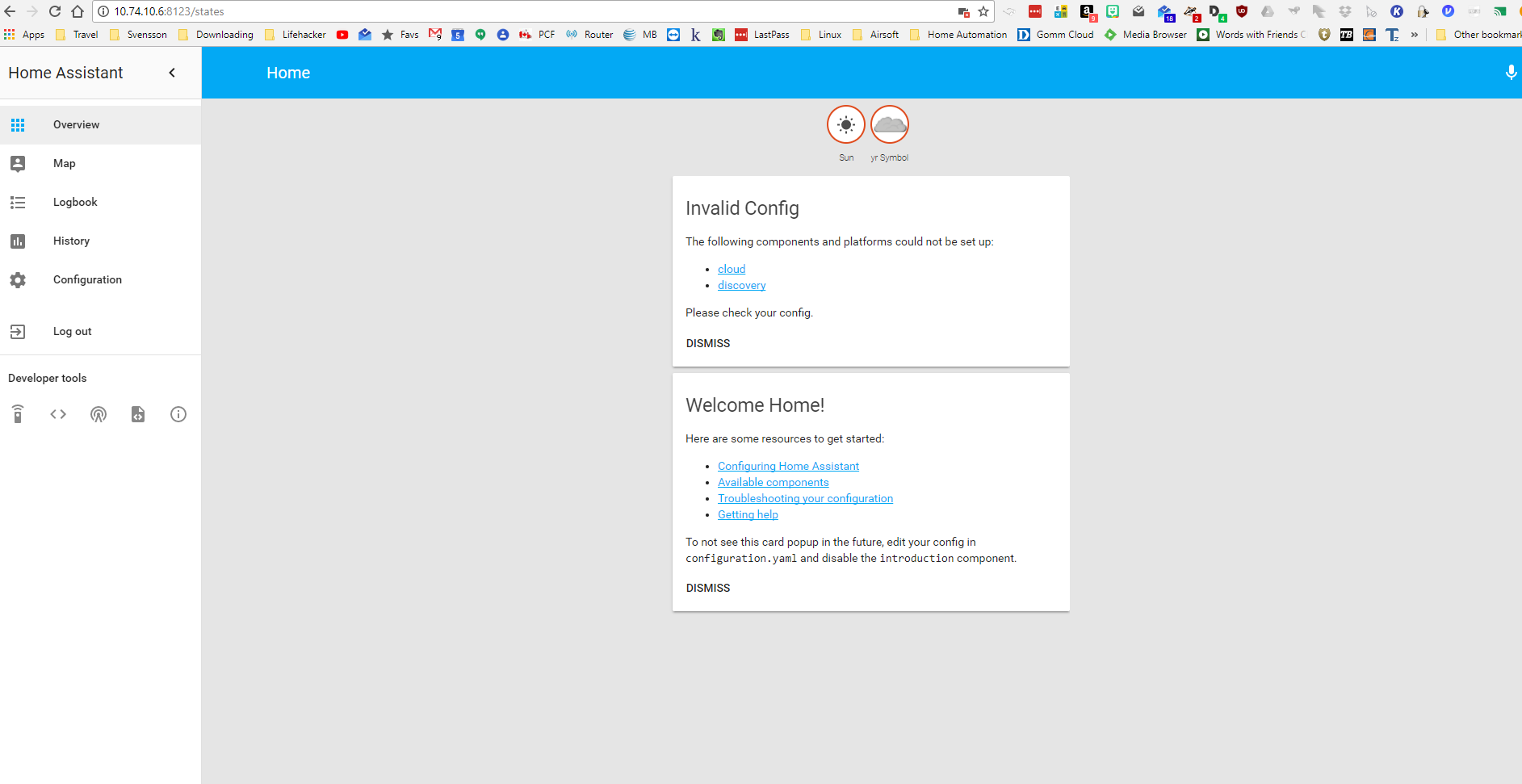1522x784 pixels.
Task: Open the Templates developer tool
Action: pyautogui.click(x=137, y=414)
